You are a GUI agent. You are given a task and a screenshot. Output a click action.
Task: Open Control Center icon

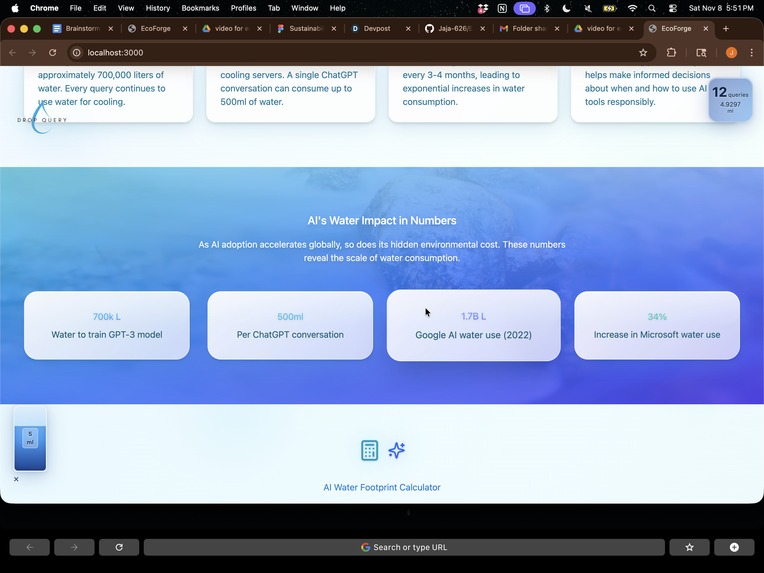coord(673,8)
